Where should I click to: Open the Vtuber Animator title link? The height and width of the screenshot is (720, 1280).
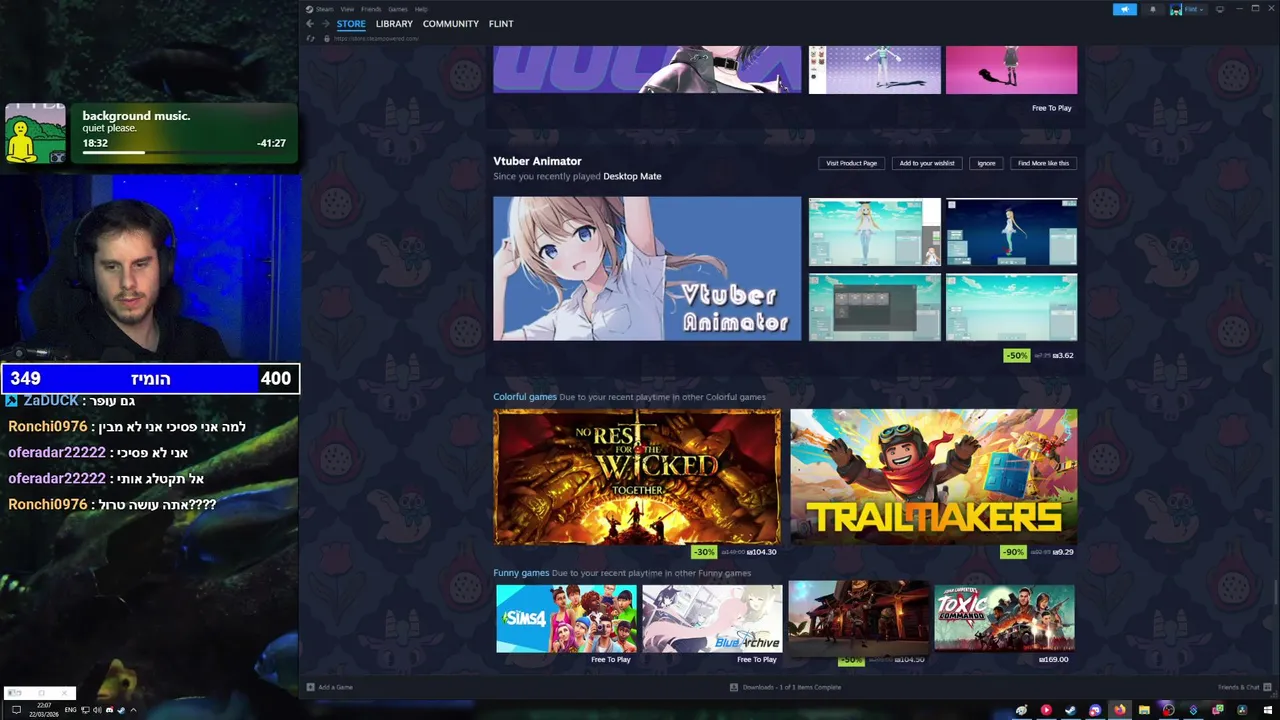[x=537, y=161]
